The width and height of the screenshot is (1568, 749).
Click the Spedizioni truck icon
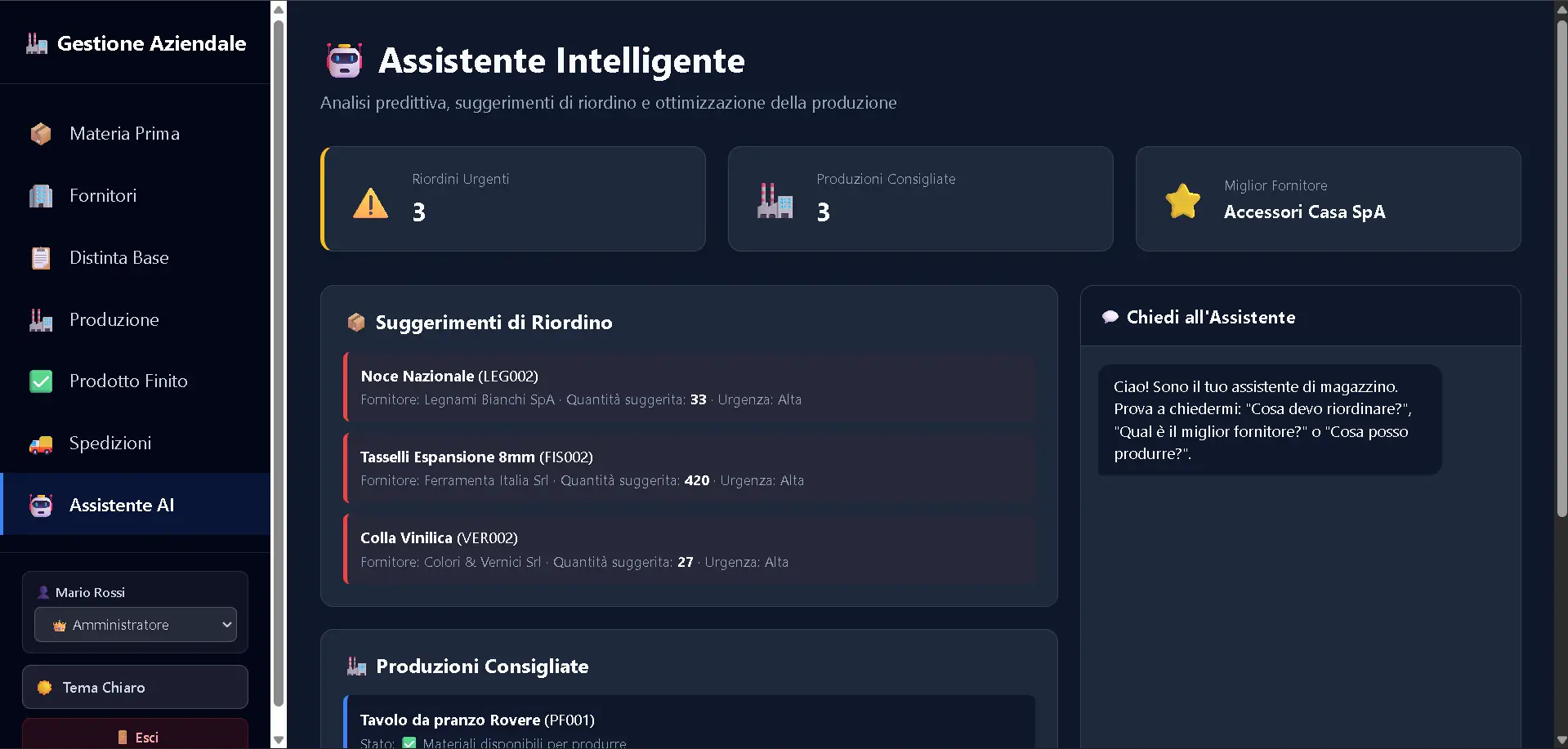pos(41,444)
